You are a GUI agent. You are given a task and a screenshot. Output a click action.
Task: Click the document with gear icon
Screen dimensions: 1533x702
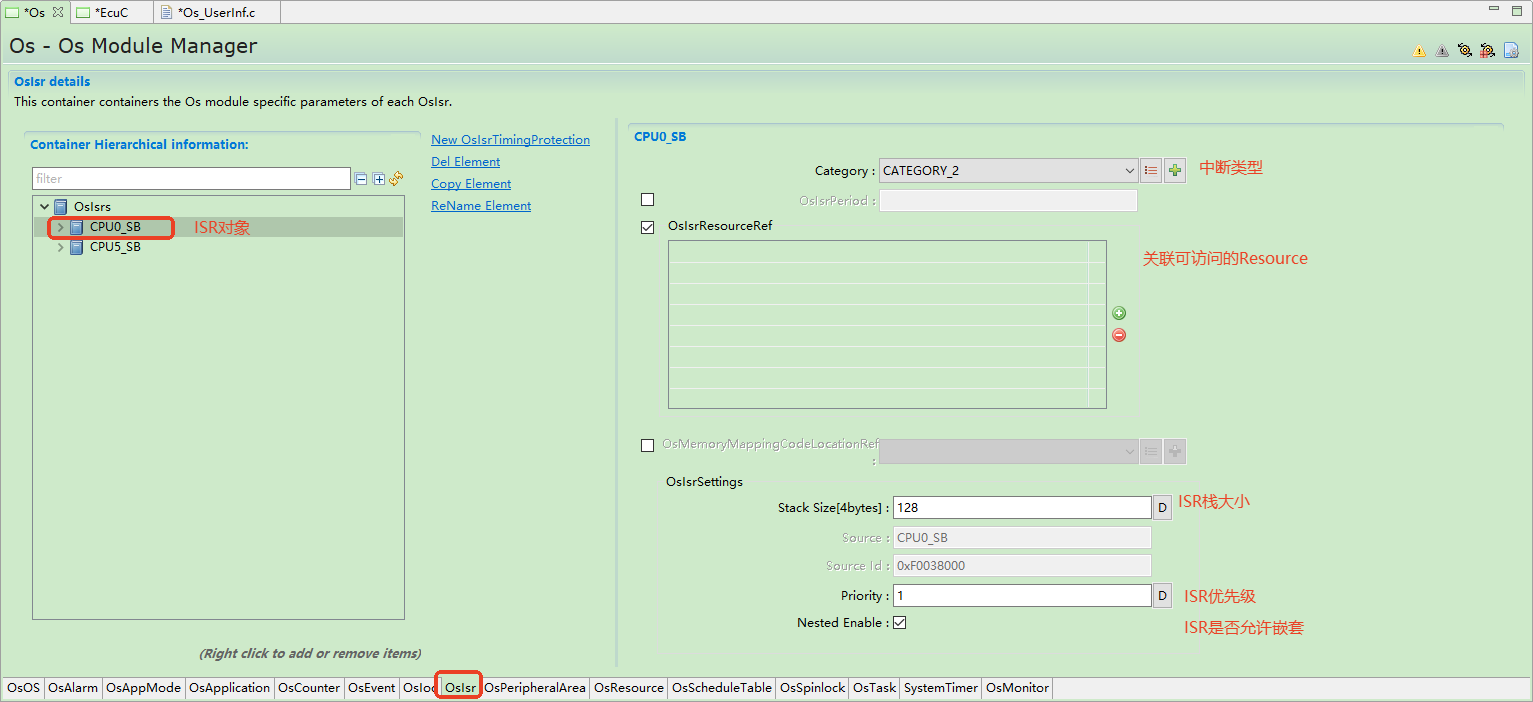tap(1511, 50)
